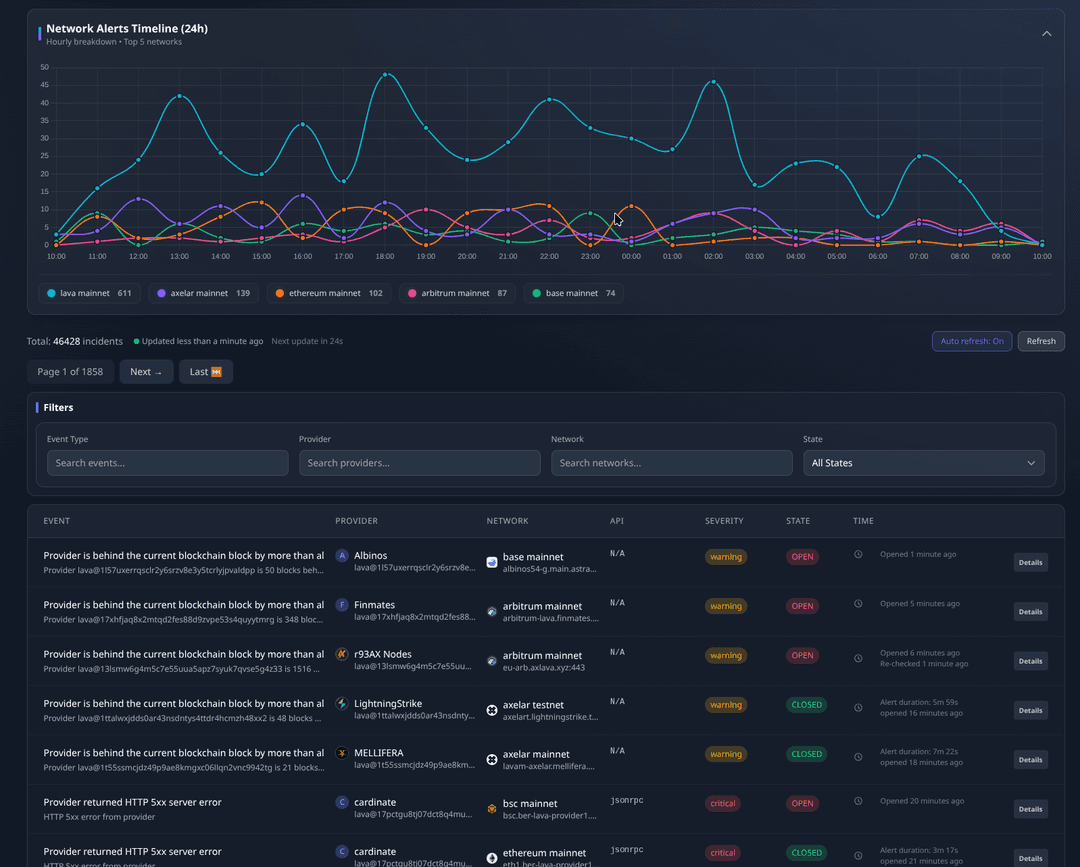Open the All States dropdown

tap(922, 463)
